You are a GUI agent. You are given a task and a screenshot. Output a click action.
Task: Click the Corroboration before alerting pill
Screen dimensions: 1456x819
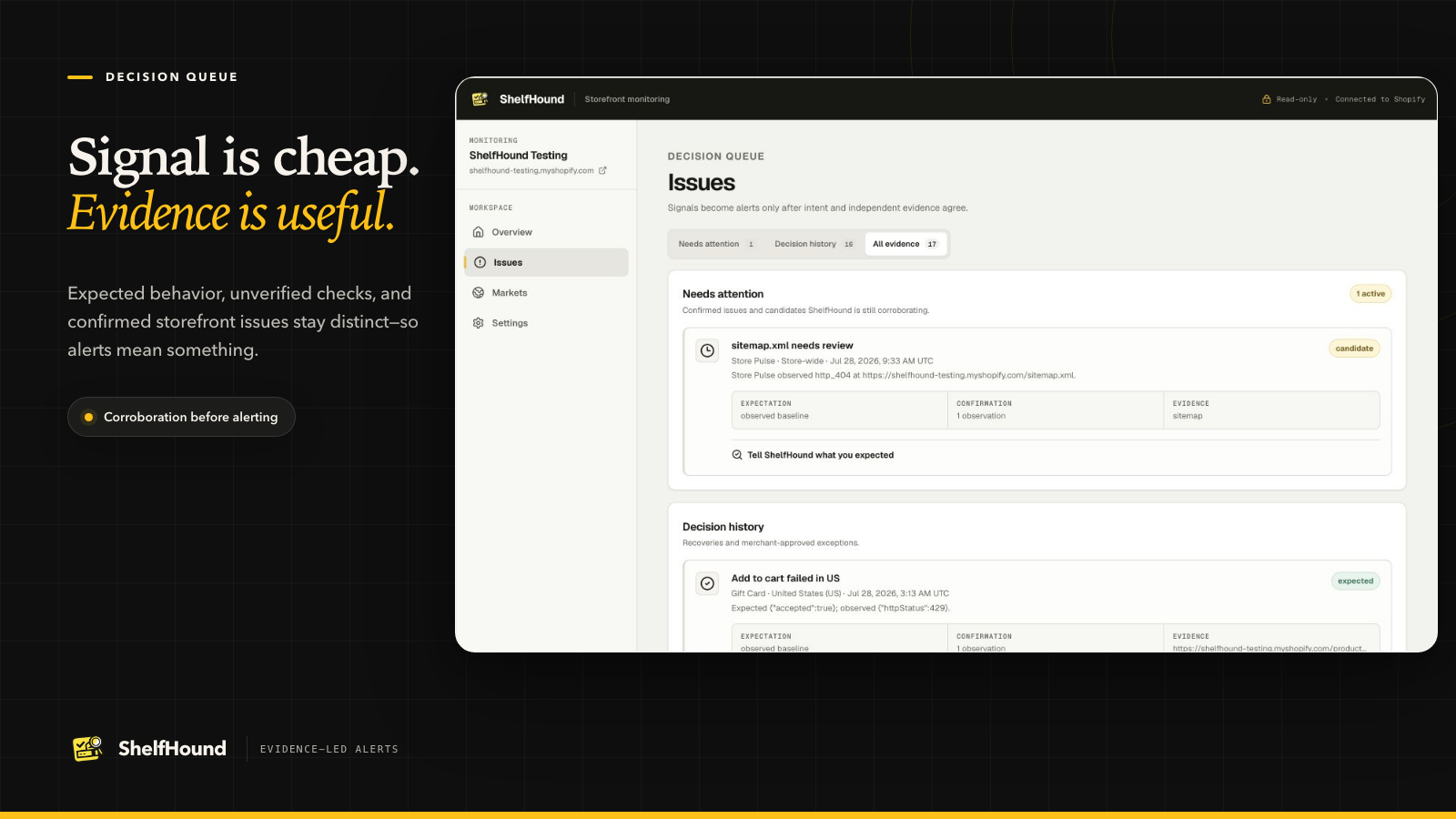pos(181,417)
